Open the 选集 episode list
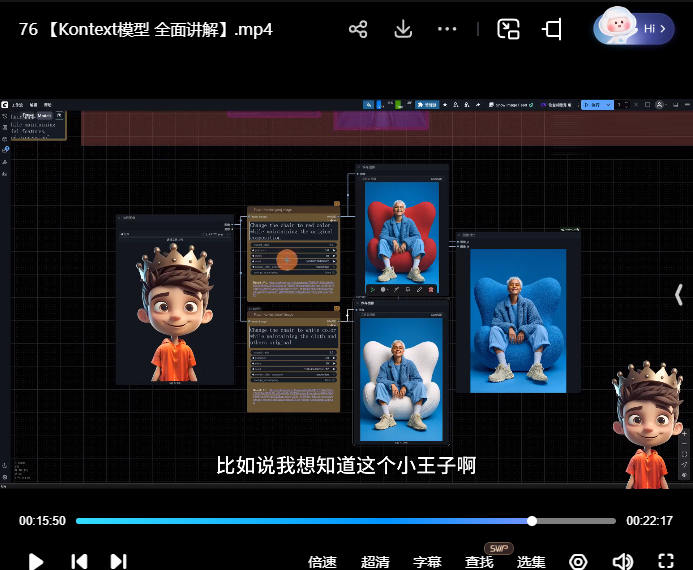This screenshot has width=693, height=570. tap(531, 562)
